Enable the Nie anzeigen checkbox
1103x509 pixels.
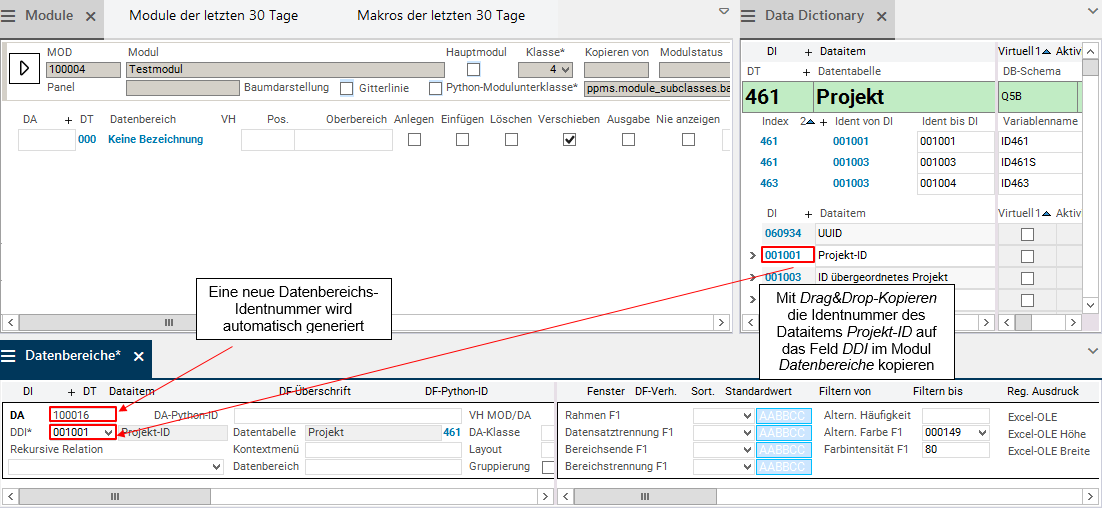coord(688,139)
